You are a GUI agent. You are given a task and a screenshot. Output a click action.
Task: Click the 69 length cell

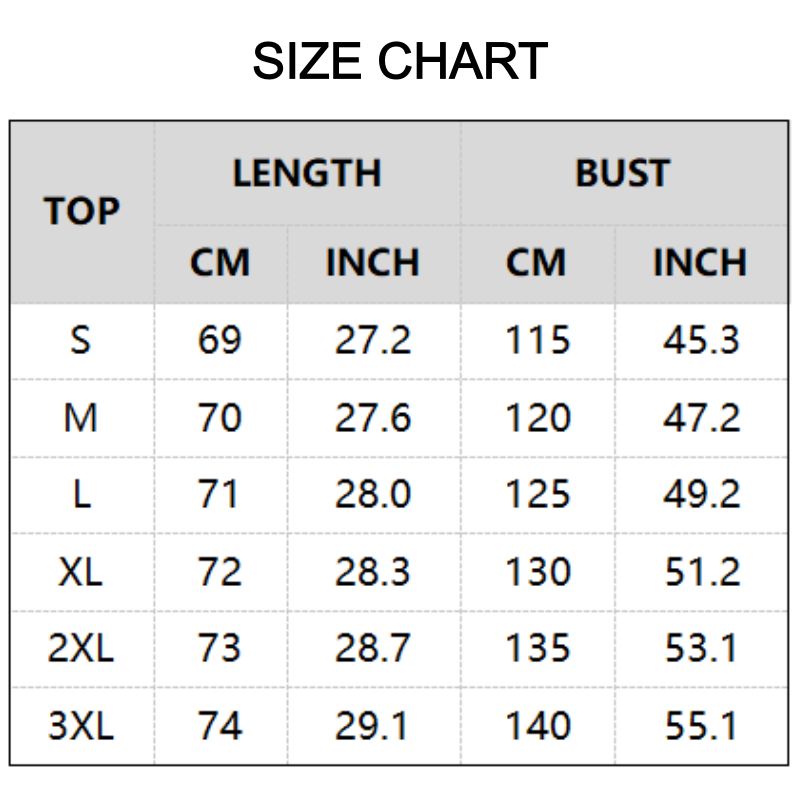[220, 340]
